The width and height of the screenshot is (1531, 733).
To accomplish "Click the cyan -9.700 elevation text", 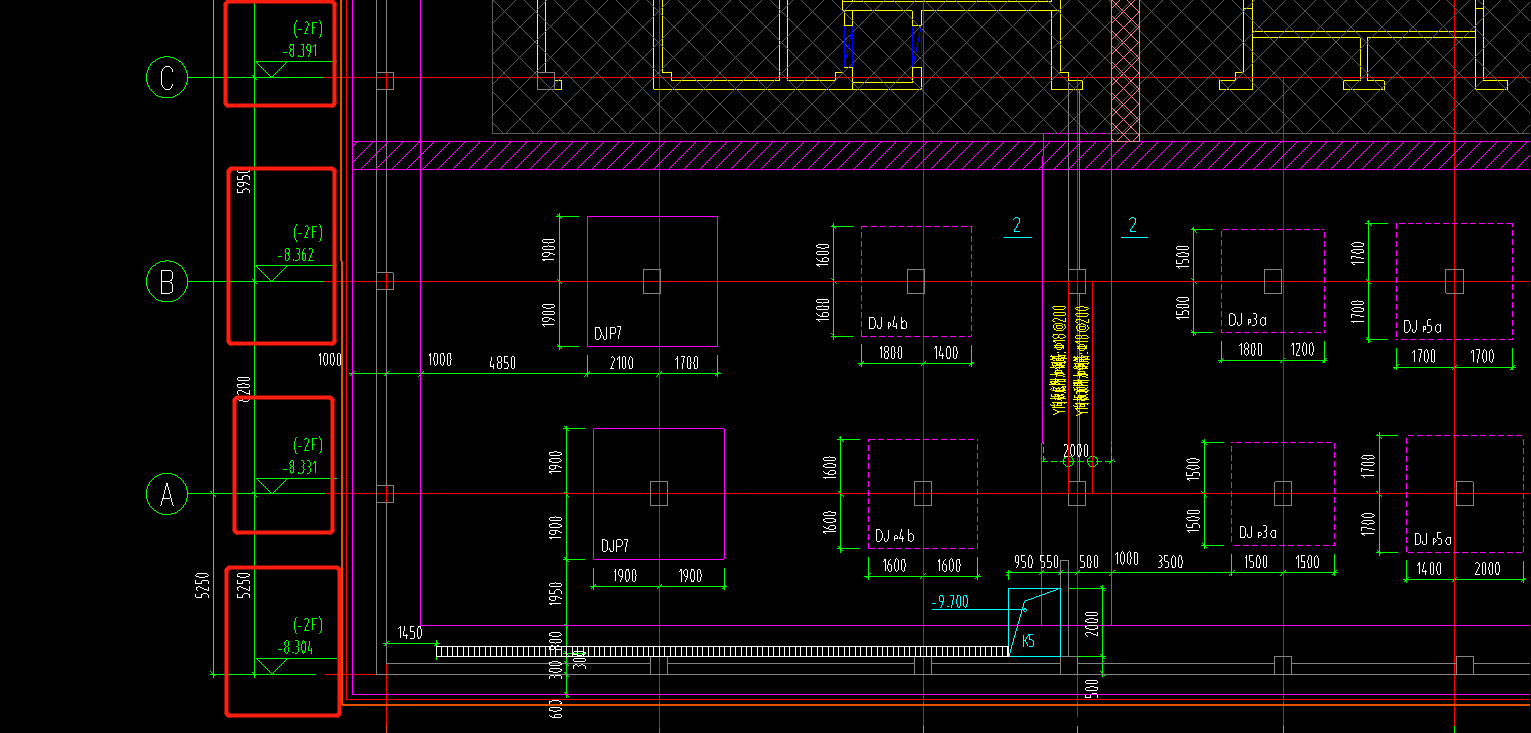I will (950, 602).
